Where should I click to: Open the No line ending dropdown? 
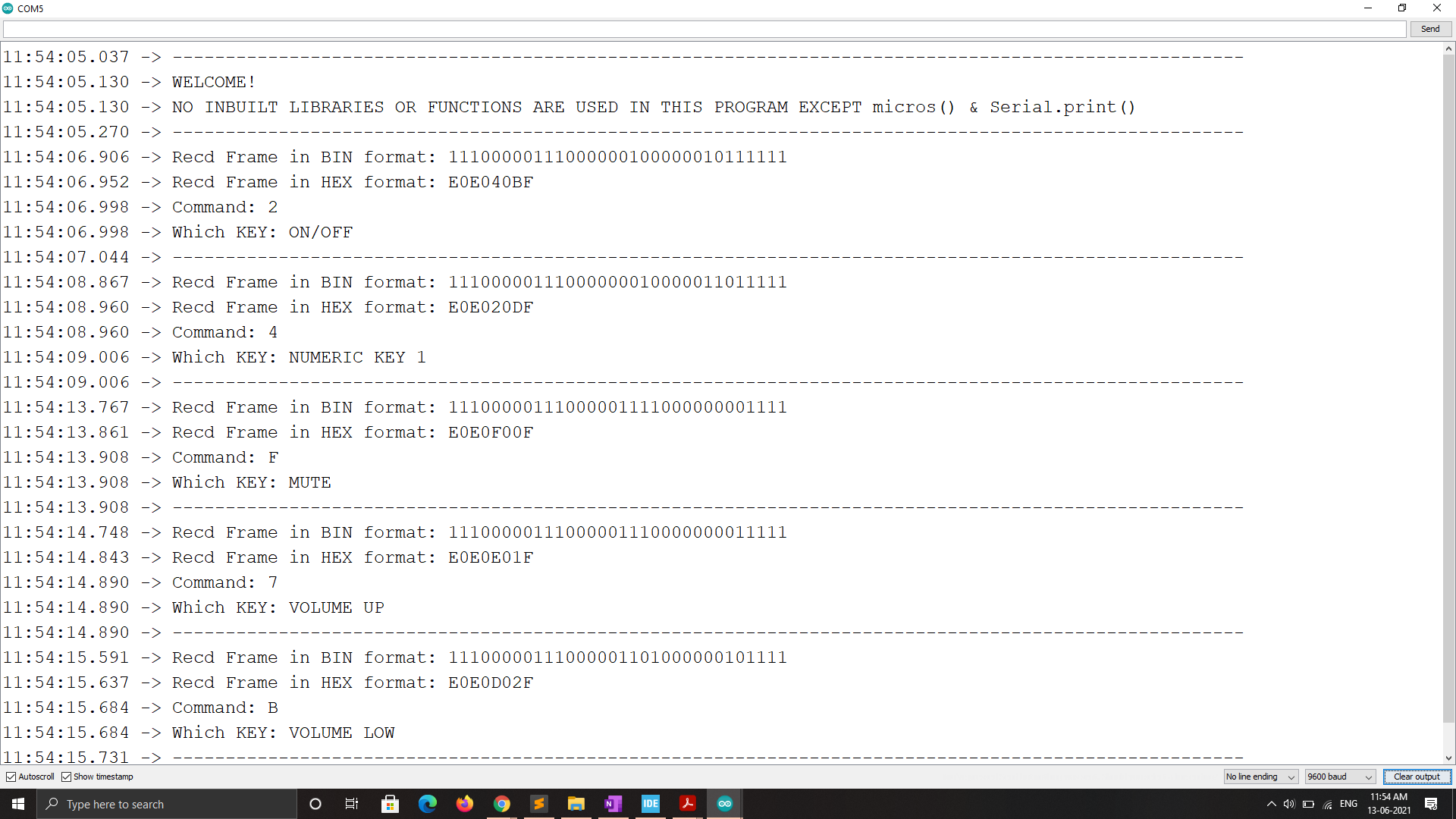pyautogui.click(x=1260, y=777)
